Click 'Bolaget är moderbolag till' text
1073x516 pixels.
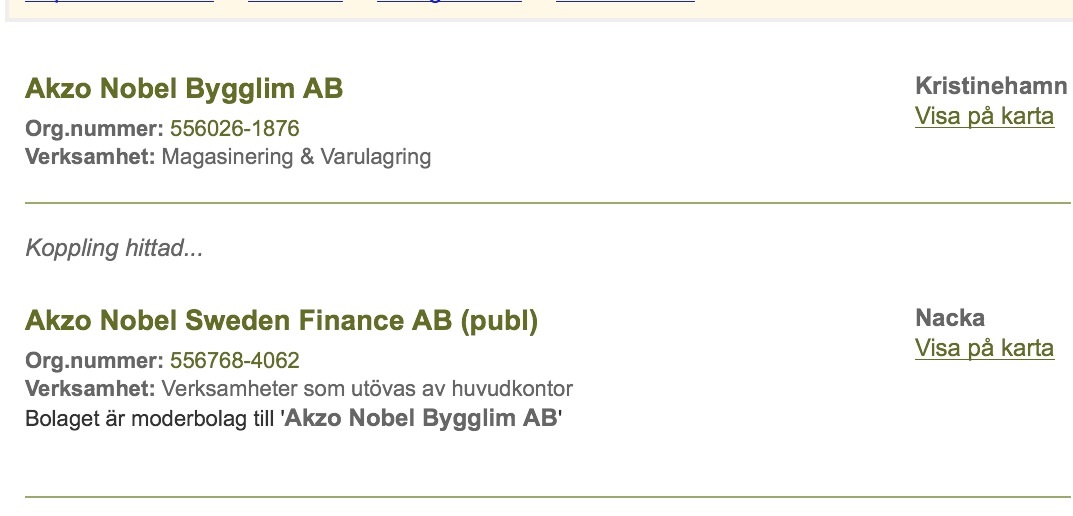click(152, 418)
